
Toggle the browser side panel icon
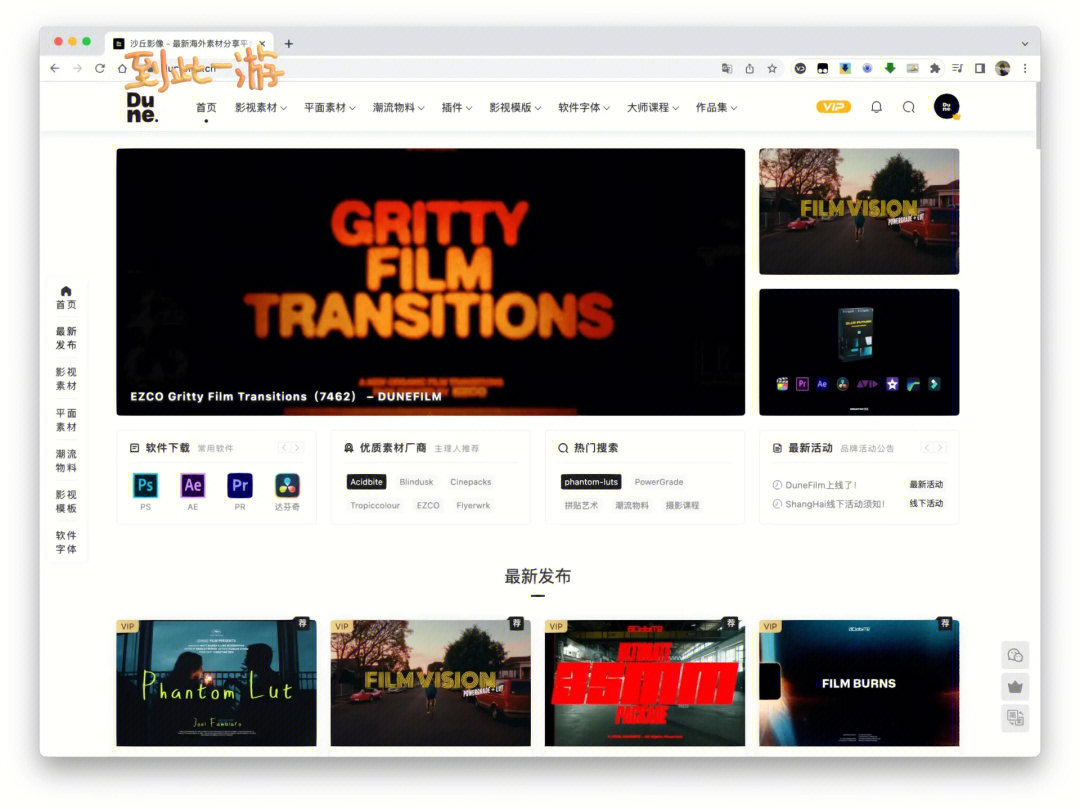tap(980, 68)
